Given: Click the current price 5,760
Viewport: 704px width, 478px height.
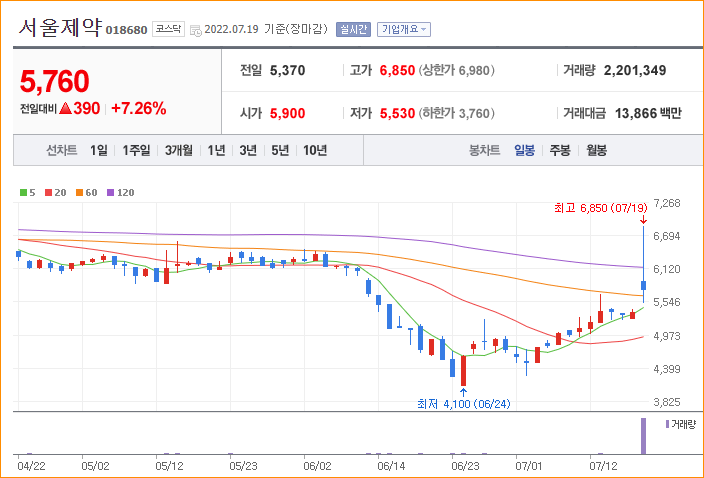Looking at the screenshot, I should (x=54, y=81).
